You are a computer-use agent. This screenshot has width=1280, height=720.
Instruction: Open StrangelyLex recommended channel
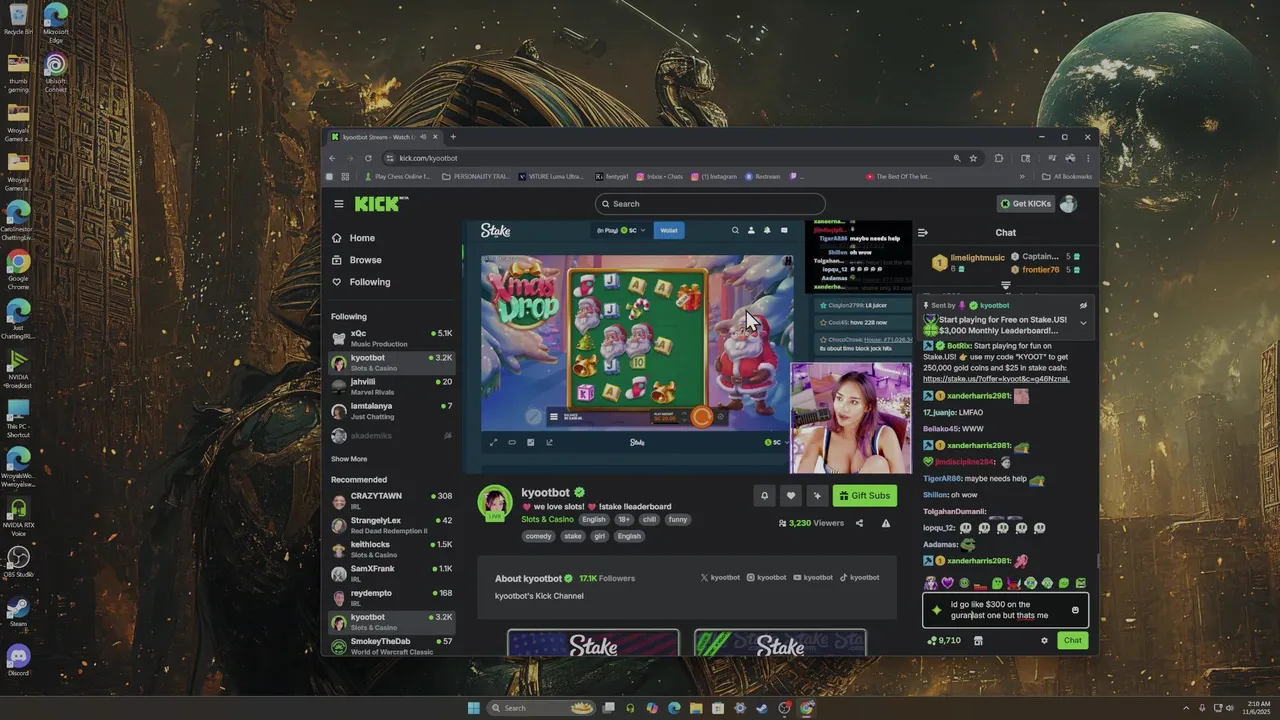pyautogui.click(x=392, y=525)
